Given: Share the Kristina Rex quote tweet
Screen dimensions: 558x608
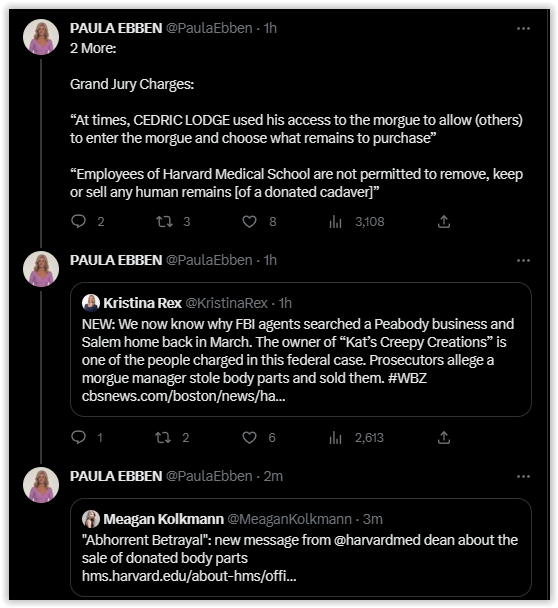Looking at the screenshot, I should point(444,437).
